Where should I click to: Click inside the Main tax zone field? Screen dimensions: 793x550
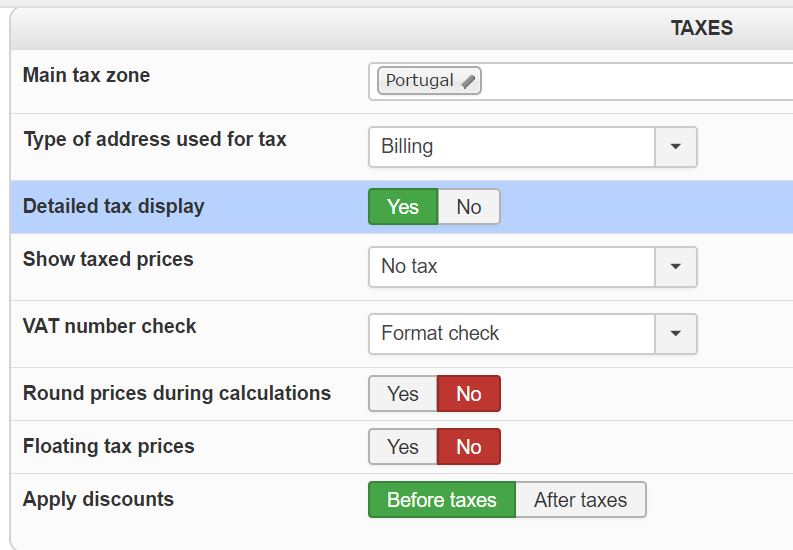[581, 81]
